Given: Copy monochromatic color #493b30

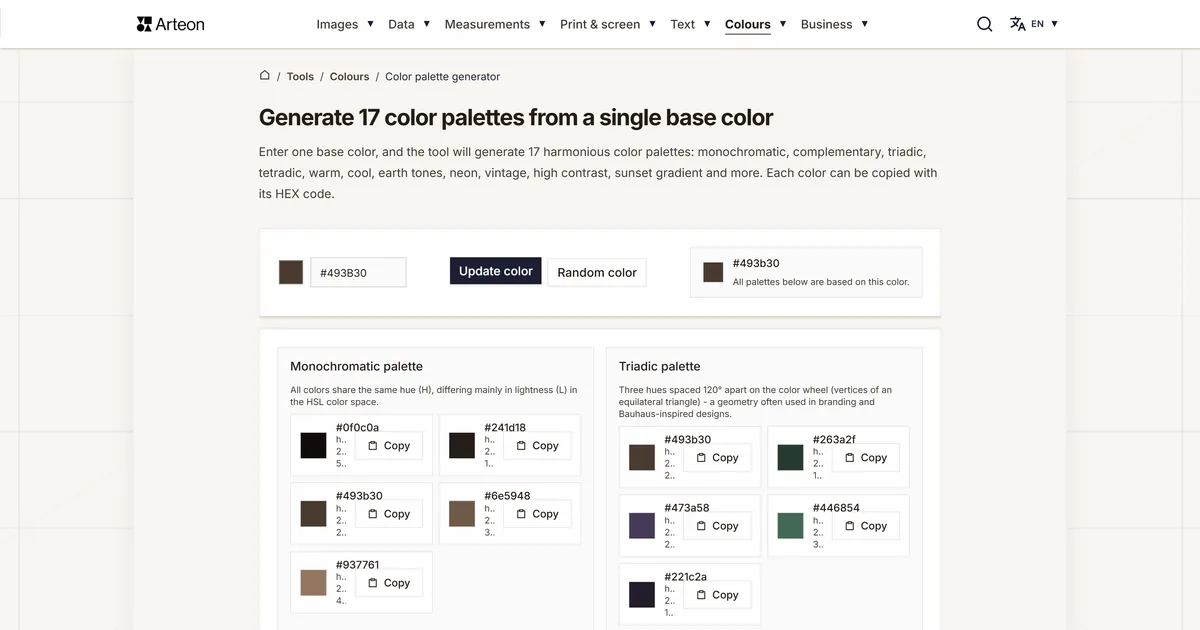Looking at the screenshot, I should [x=389, y=514].
